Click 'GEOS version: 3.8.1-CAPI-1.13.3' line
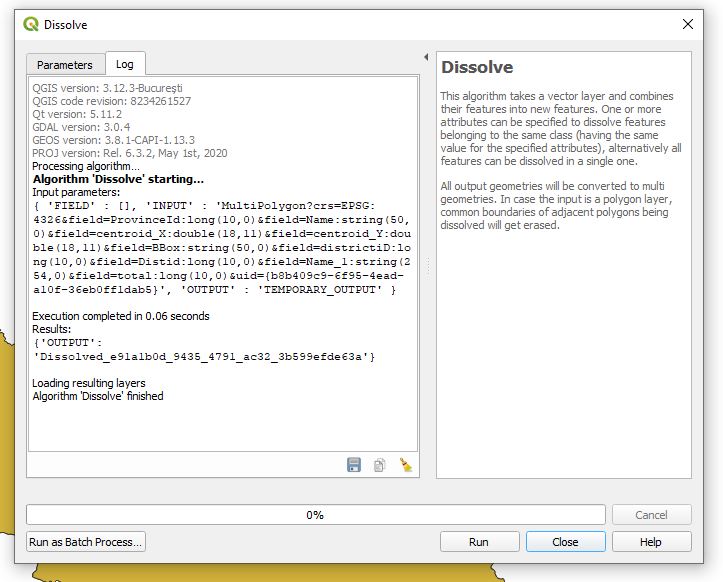723x582 pixels. click(x=113, y=140)
